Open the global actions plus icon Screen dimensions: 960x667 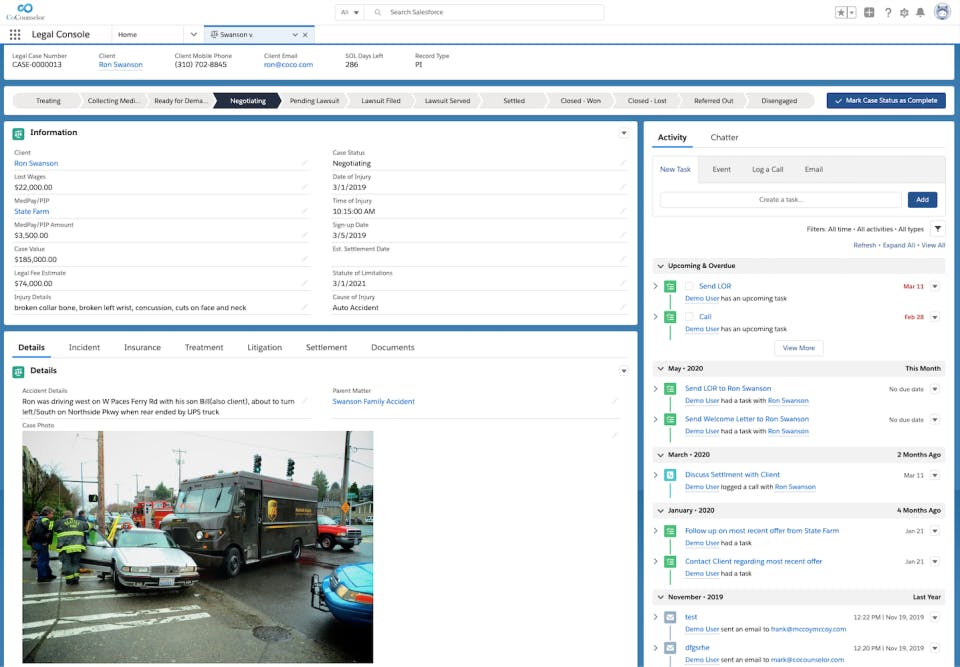tap(869, 12)
